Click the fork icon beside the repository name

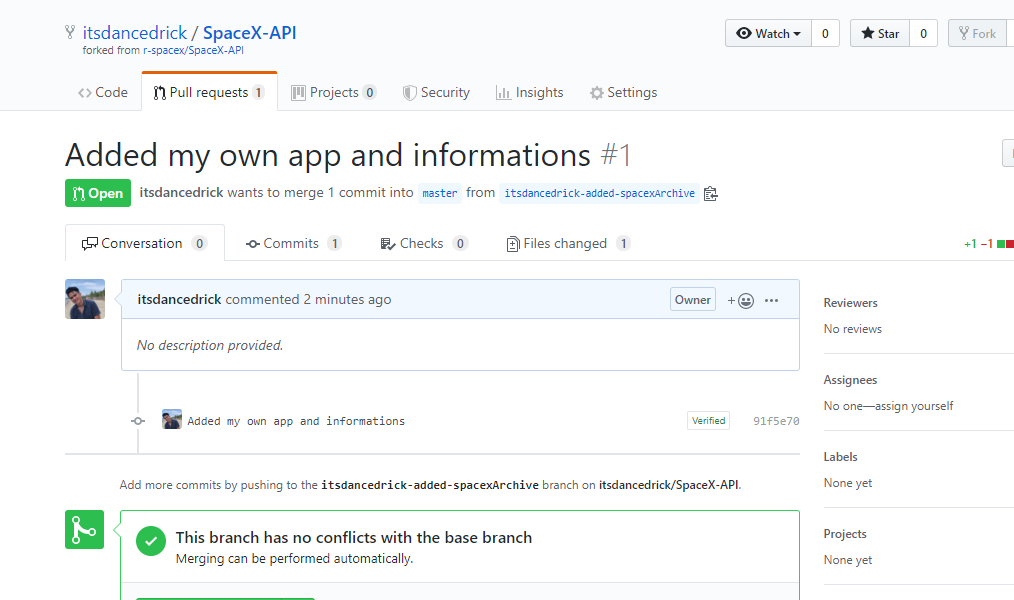(70, 32)
